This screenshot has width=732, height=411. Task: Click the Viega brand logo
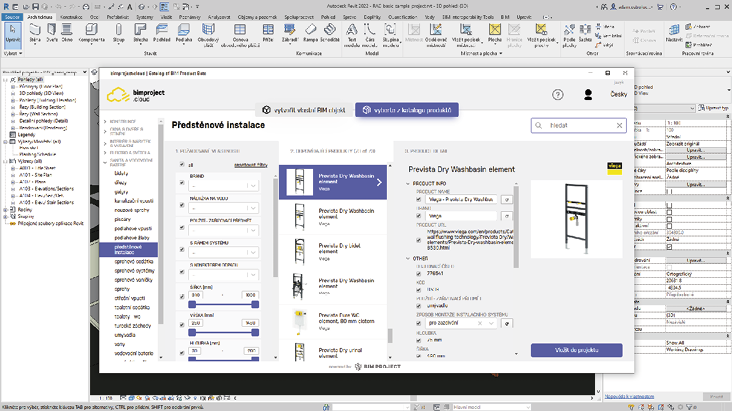coord(615,168)
